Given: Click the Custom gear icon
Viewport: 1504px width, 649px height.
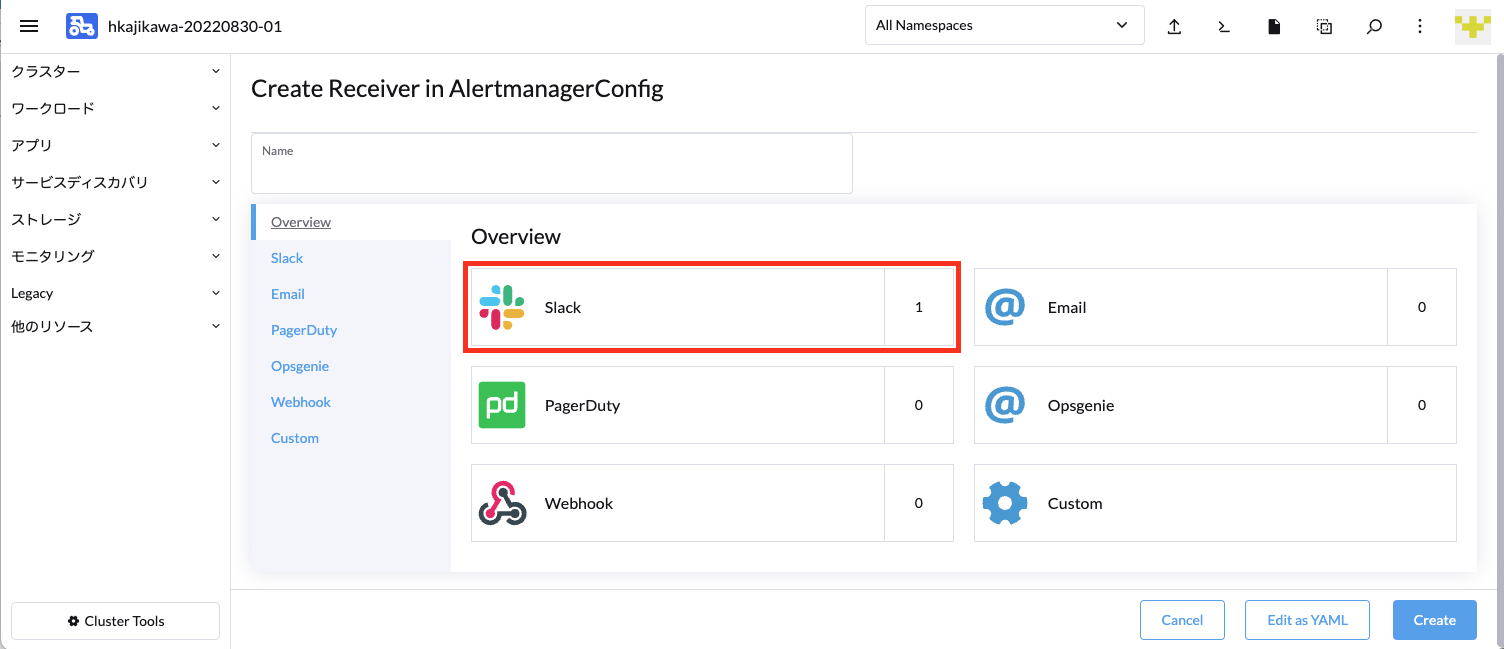Looking at the screenshot, I should pyautogui.click(x=1005, y=503).
